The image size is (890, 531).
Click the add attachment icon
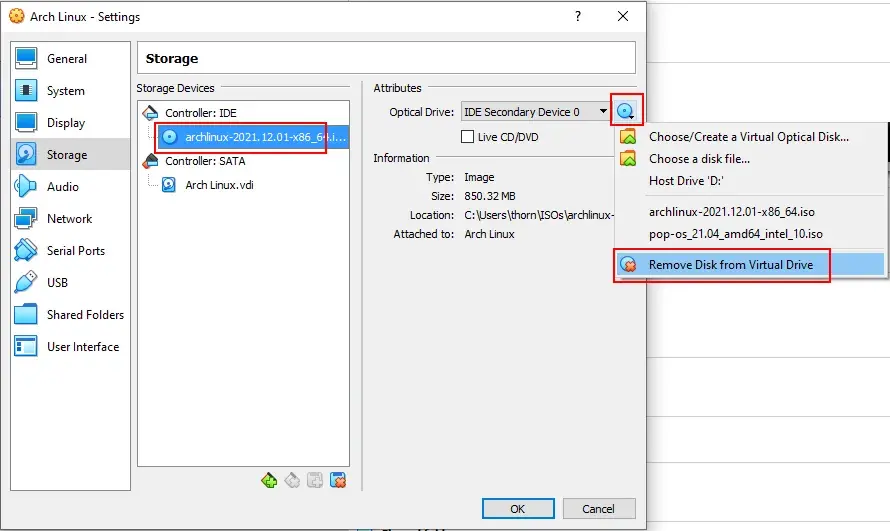[315, 481]
